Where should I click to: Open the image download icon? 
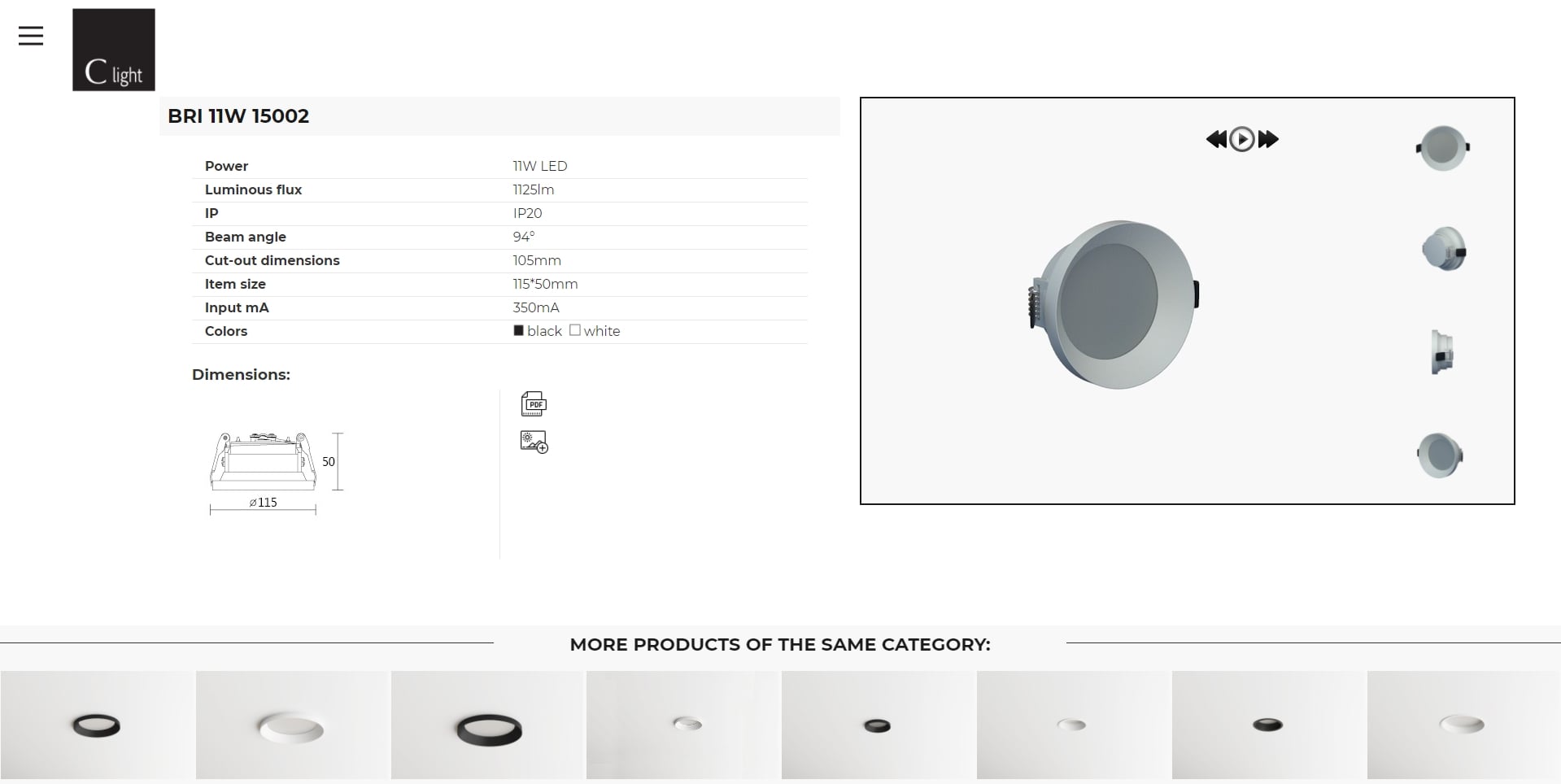[534, 442]
